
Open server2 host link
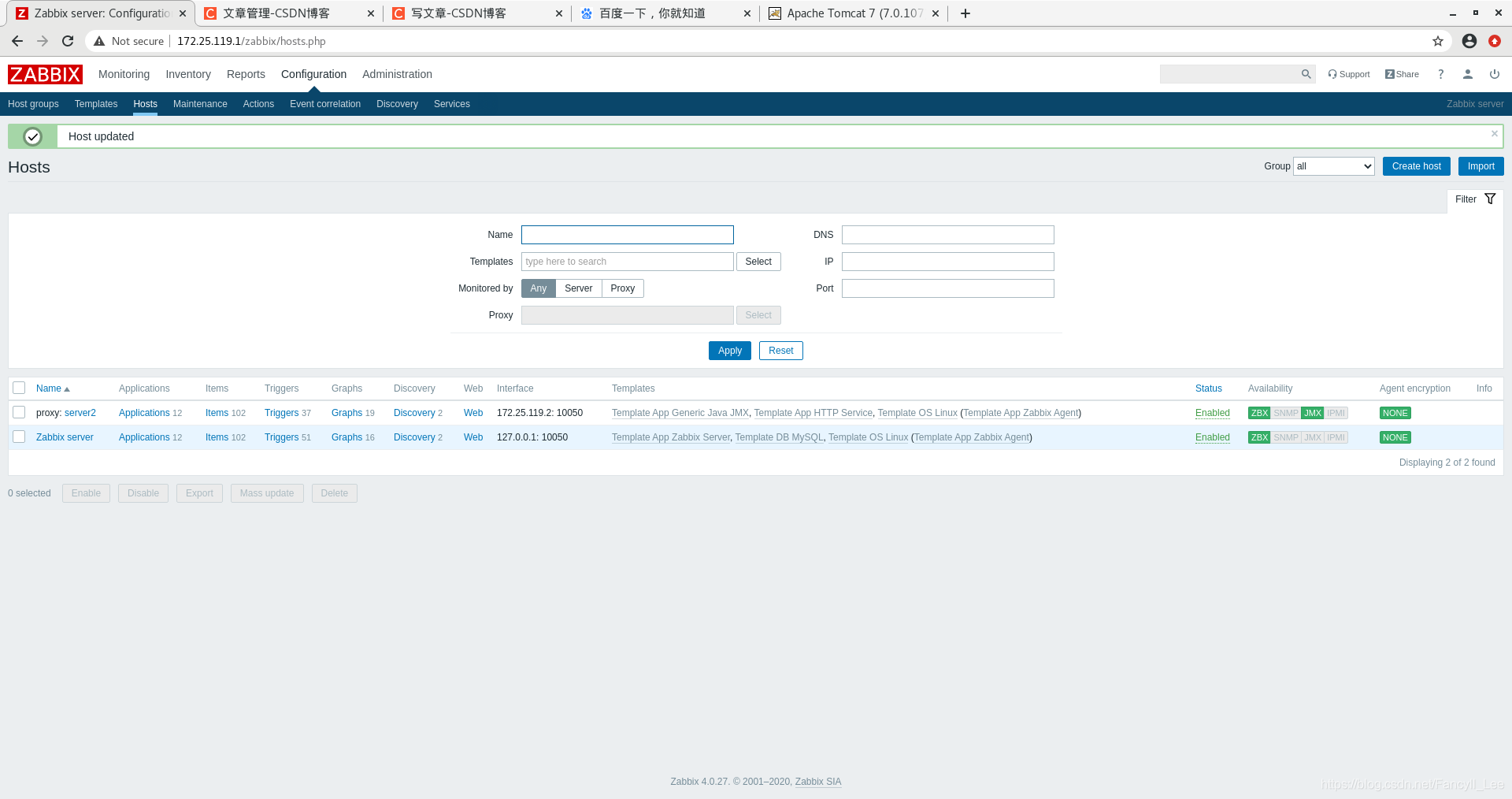pos(80,413)
